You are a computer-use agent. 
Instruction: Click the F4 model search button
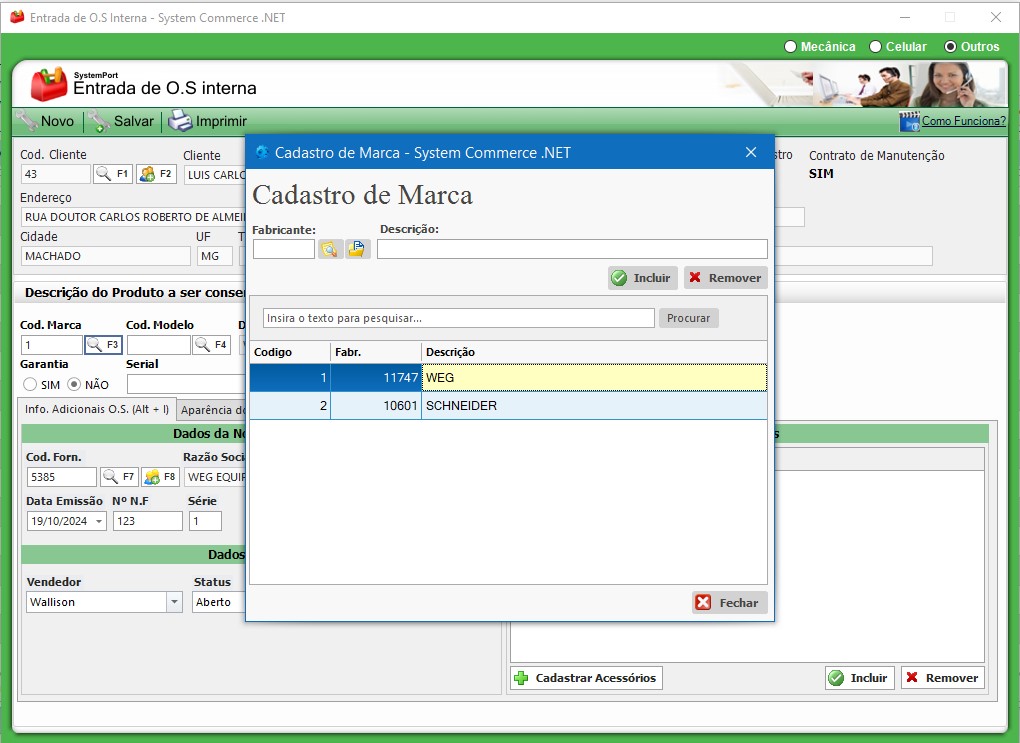(x=211, y=345)
